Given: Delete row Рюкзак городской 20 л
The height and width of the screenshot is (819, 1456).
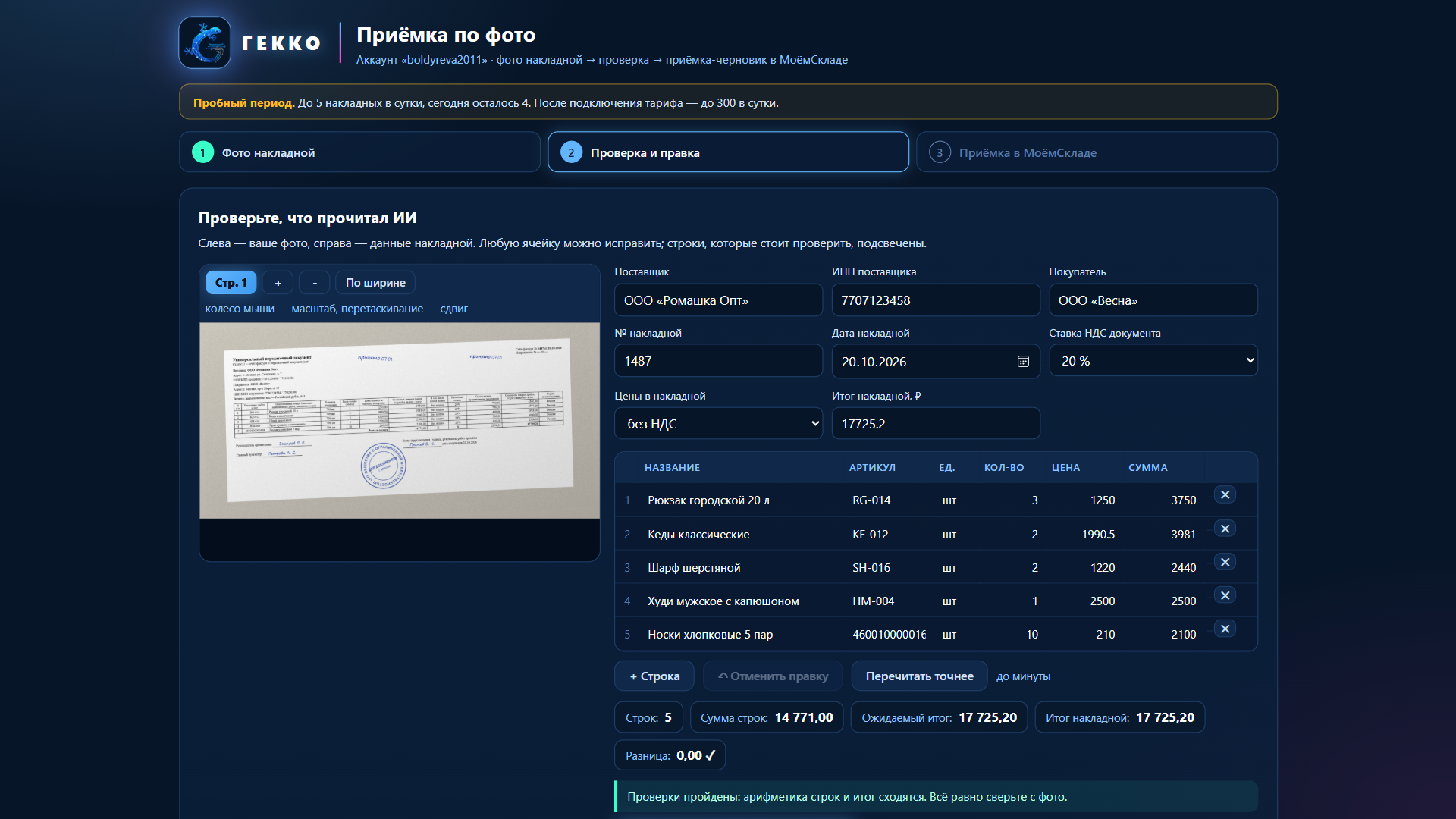Looking at the screenshot, I should 1225,494.
